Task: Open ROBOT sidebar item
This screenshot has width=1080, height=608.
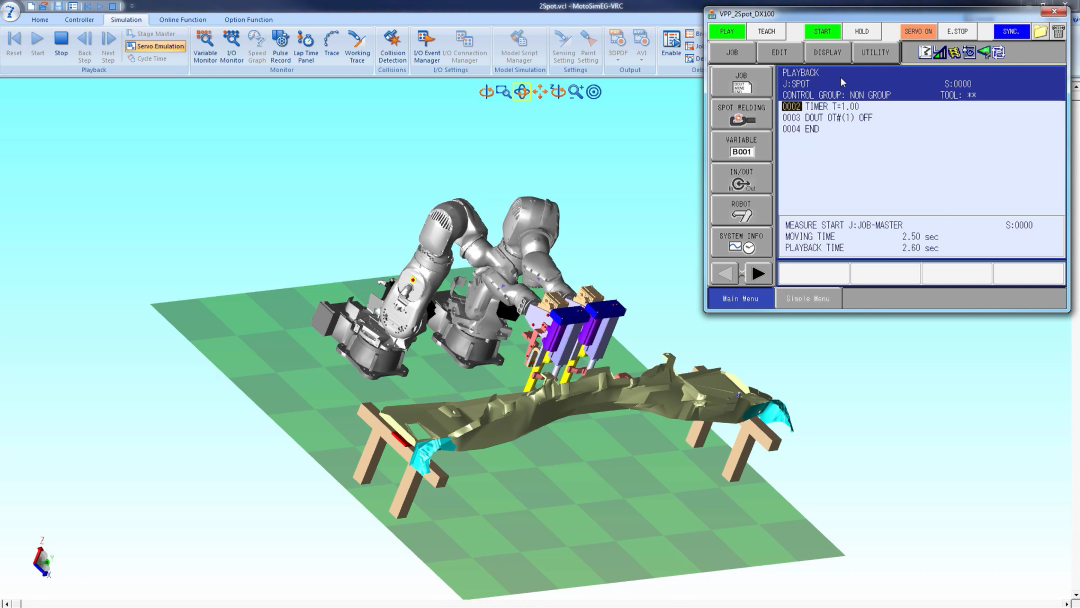Action: click(741, 210)
